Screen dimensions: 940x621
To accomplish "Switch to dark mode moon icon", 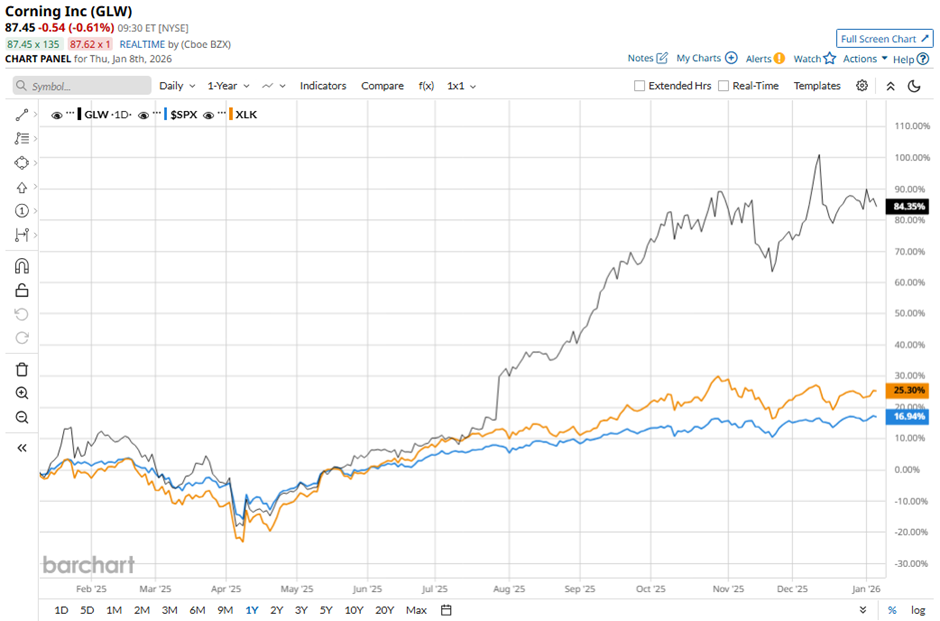I will (x=914, y=86).
